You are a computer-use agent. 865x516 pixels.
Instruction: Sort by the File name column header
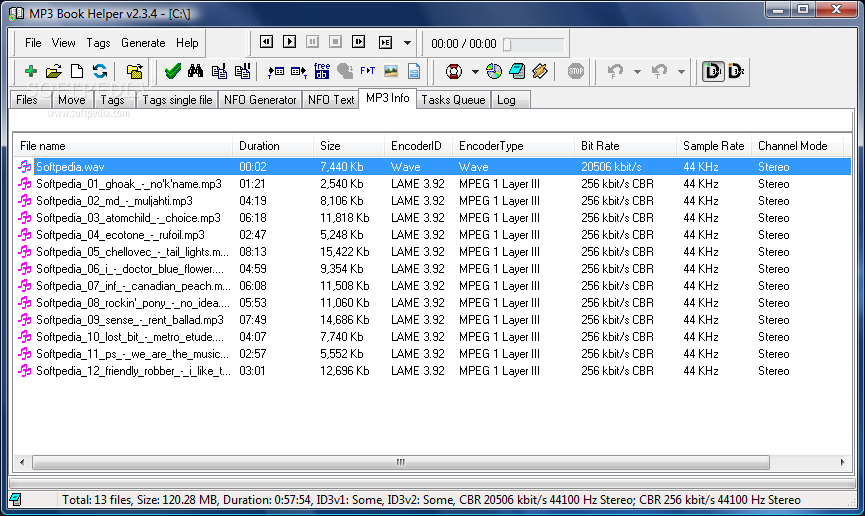click(122, 146)
